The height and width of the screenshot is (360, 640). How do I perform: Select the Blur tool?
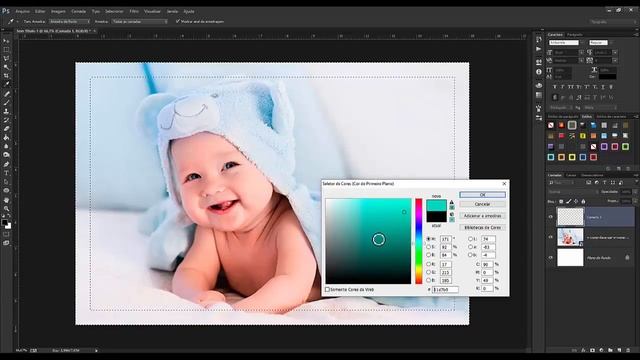pos(6,146)
